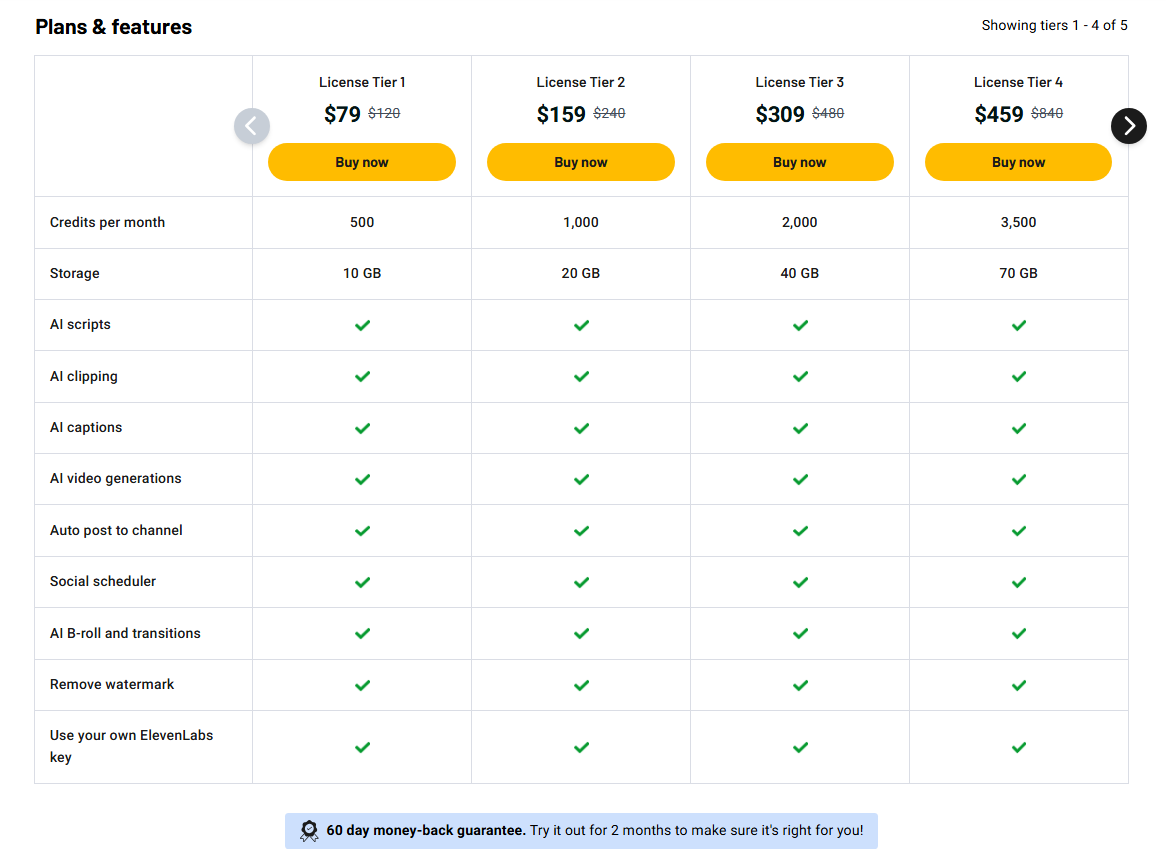Click the AI B-roll and transitions label
The width and height of the screenshot is (1166, 866).
click(x=125, y=633)
